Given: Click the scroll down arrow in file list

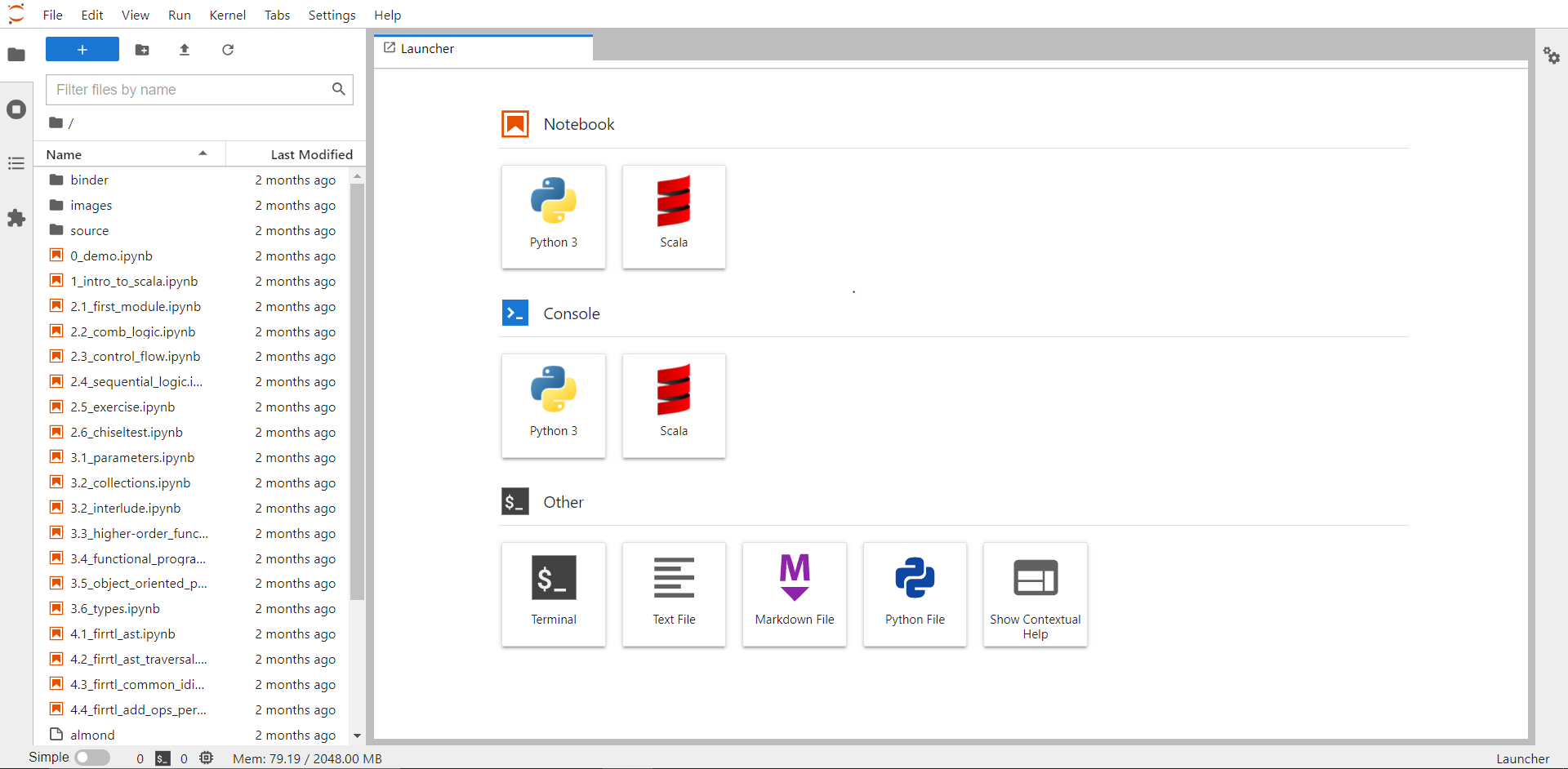Looking at the screenshot, I should (x=357, y=736).
